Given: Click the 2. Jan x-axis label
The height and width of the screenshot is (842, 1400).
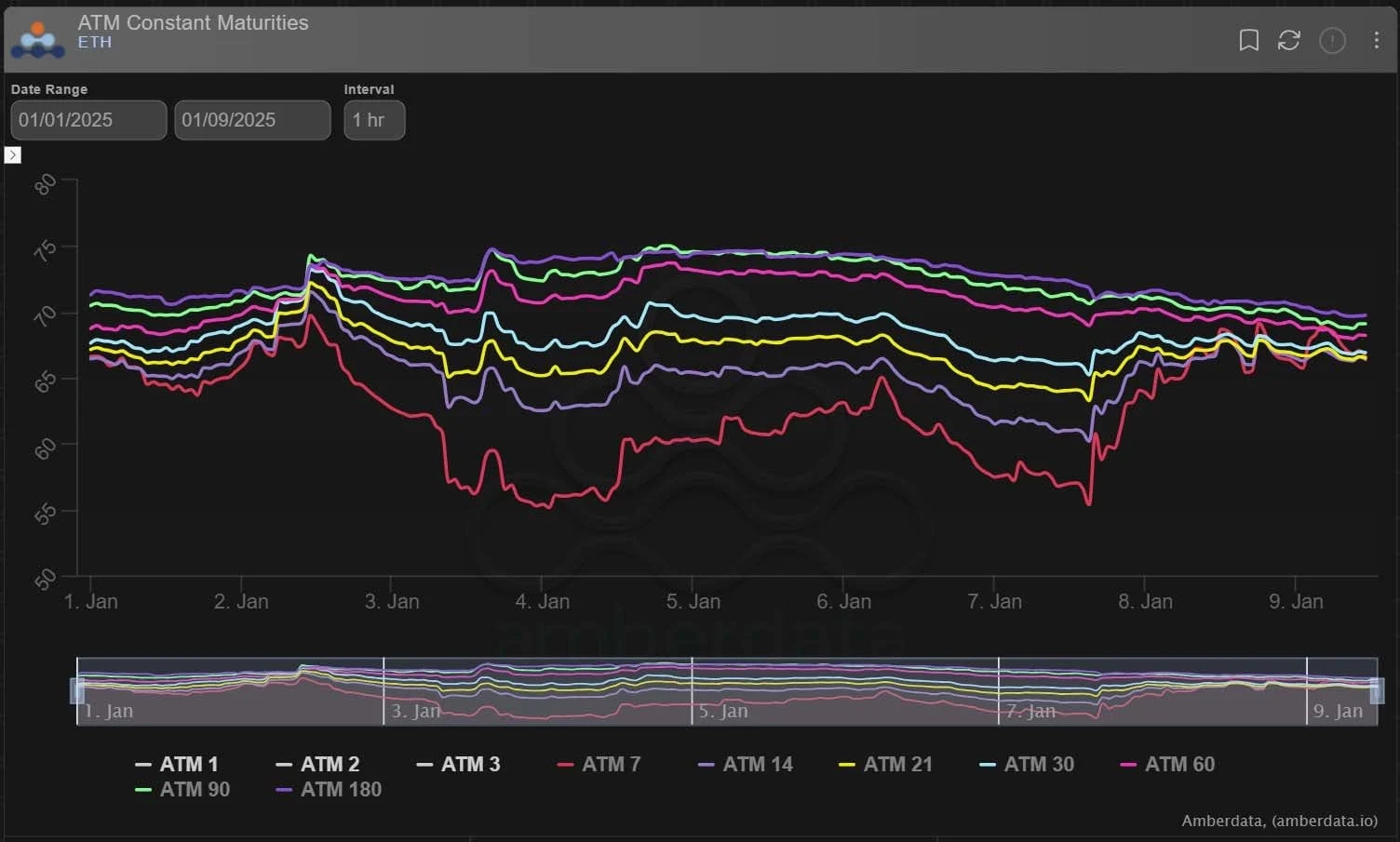Looking at the screenshot, I should point(241,602).
